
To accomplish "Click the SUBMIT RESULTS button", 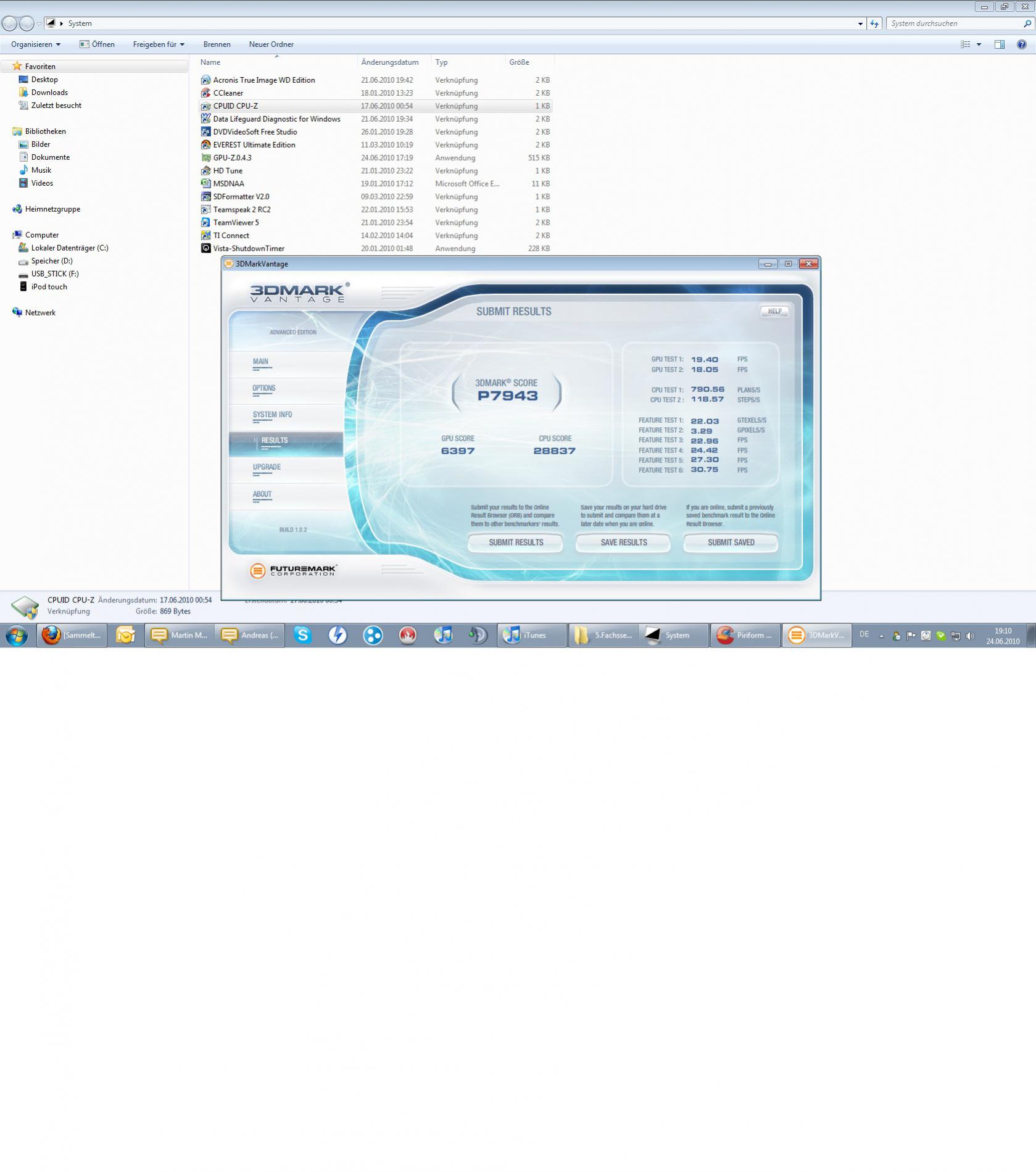I will (516, 542).
